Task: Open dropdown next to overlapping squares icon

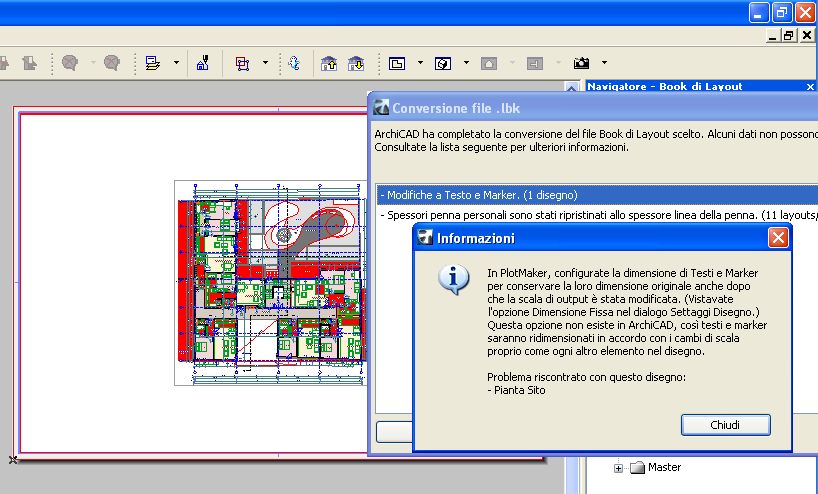Action: point(265,63)
